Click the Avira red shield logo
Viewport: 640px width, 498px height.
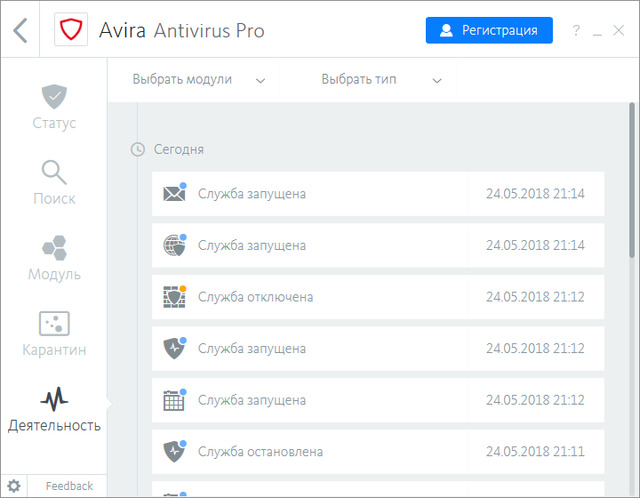[x=70, y=30]
